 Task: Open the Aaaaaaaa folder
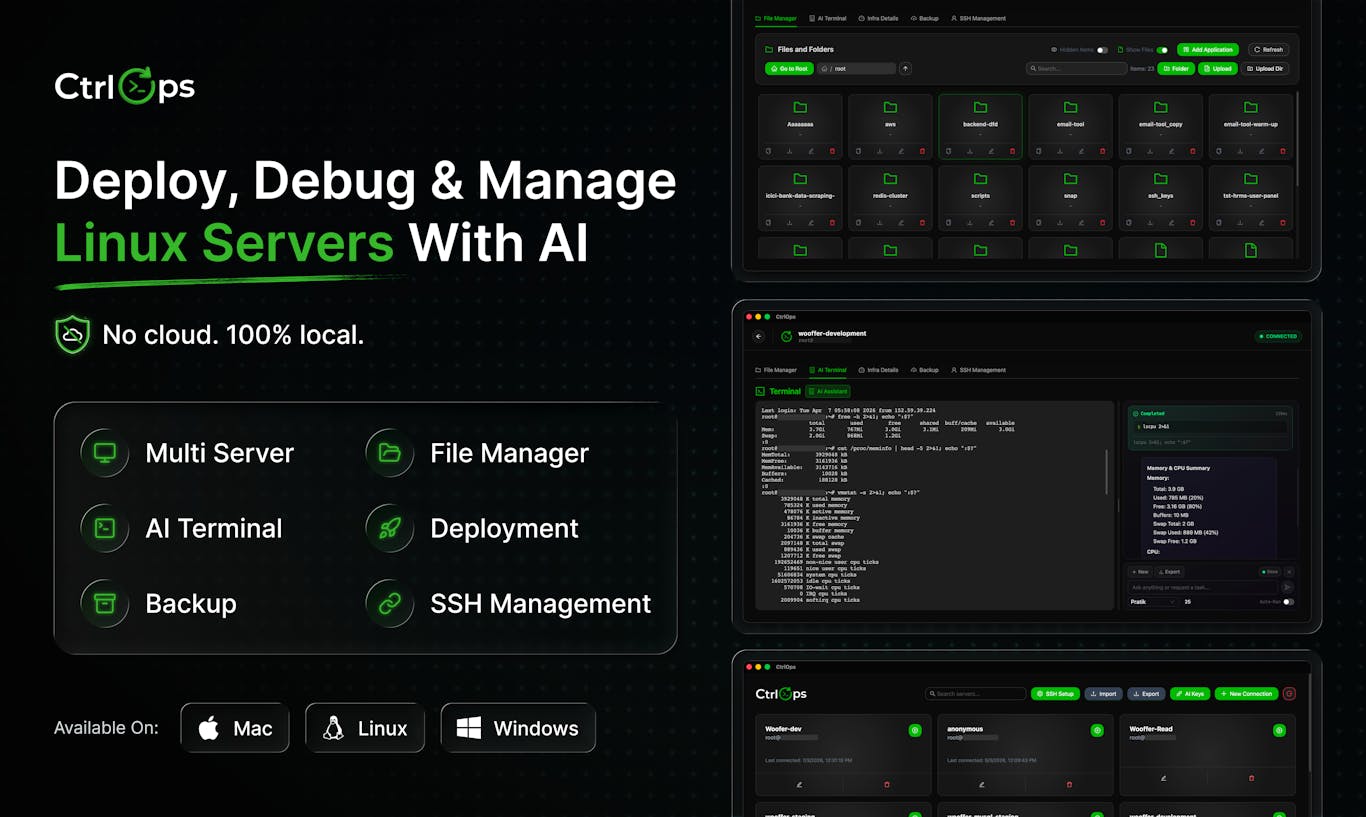point(800,126)
